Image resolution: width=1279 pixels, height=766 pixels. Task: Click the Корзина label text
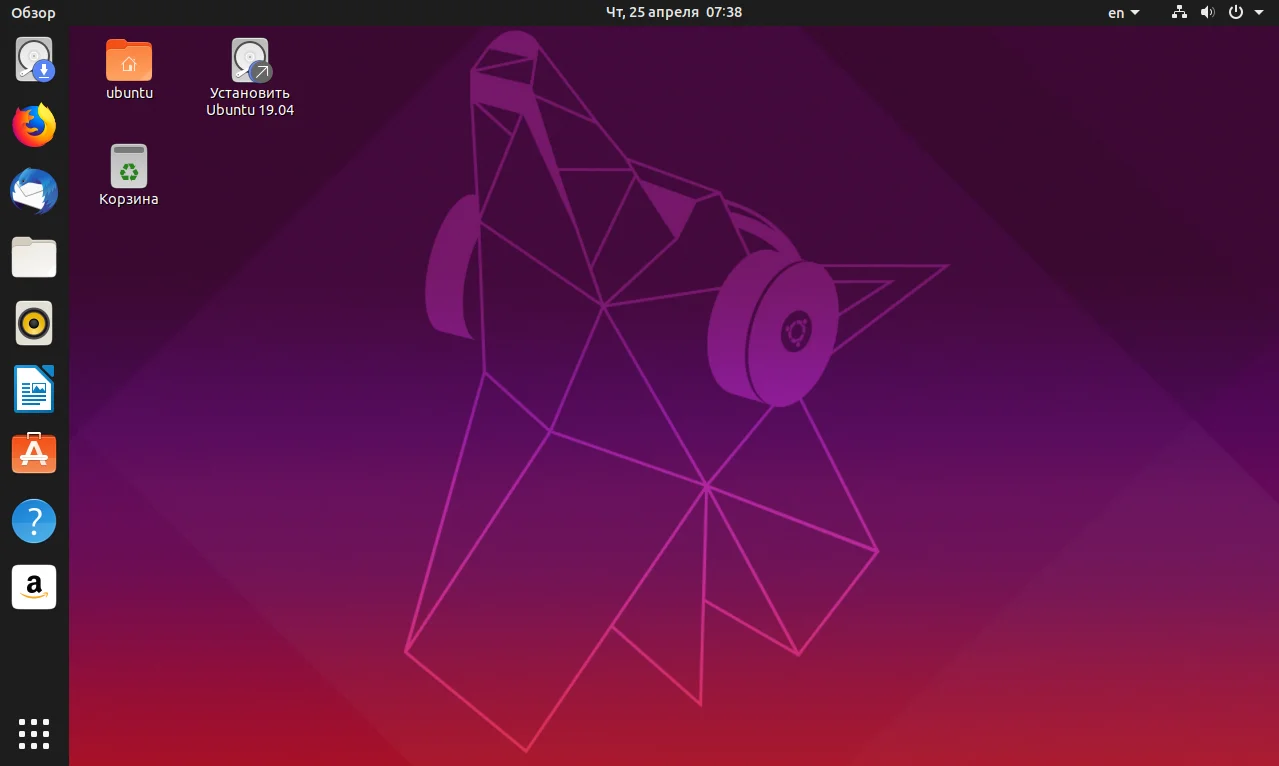point(129,199)
